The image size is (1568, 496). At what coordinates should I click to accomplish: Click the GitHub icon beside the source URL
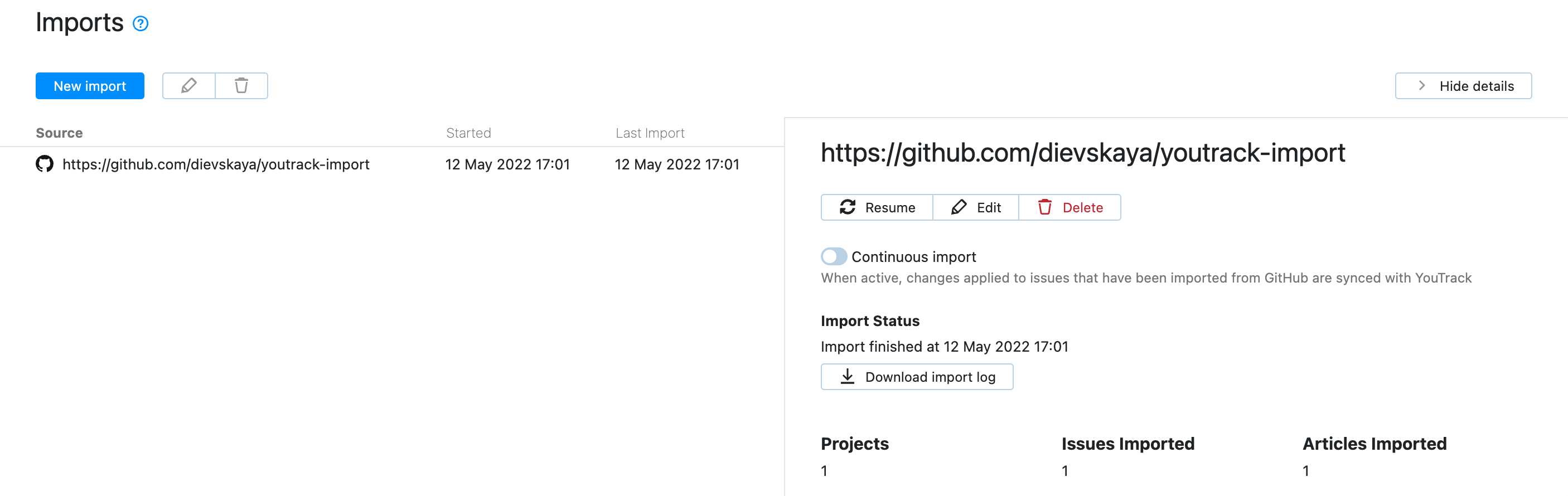(x=45, y=164)
